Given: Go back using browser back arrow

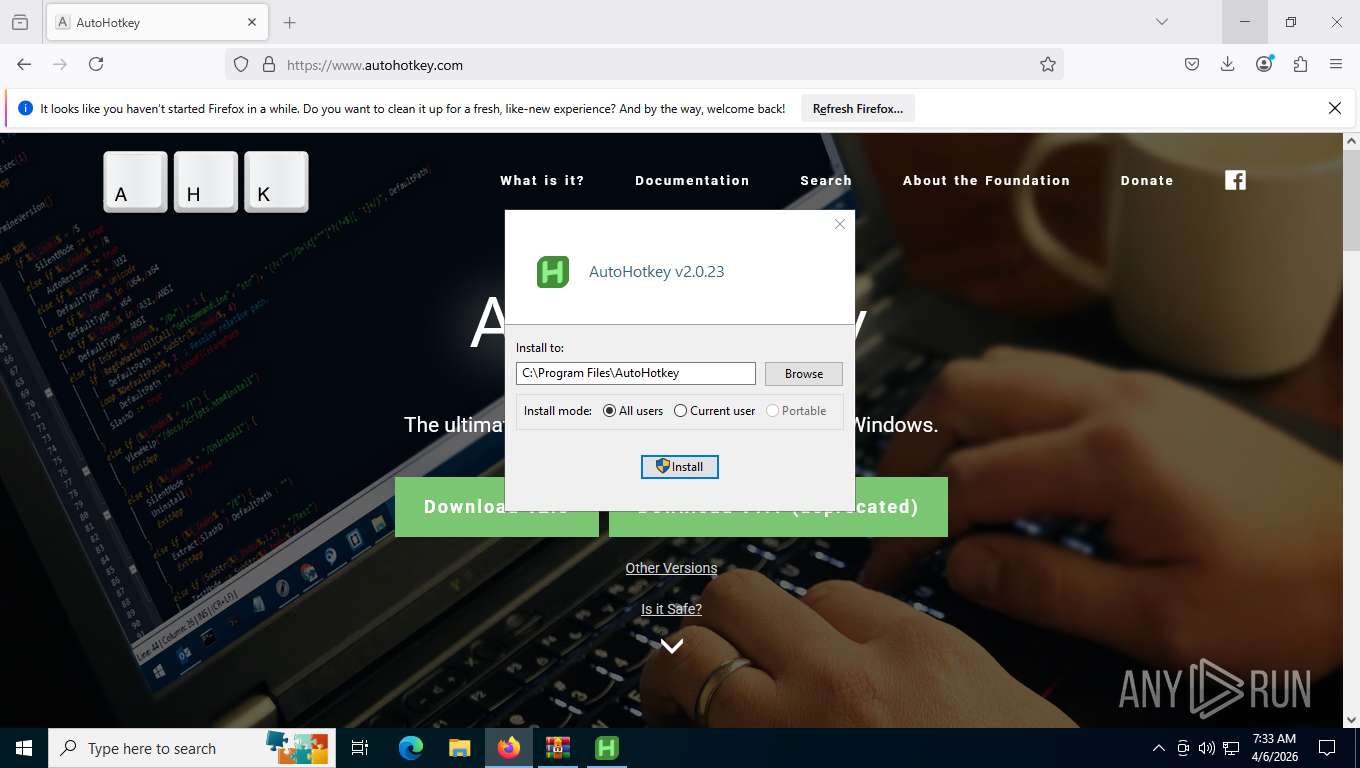Looking at the screenshot, I should [x=24, y=64].
